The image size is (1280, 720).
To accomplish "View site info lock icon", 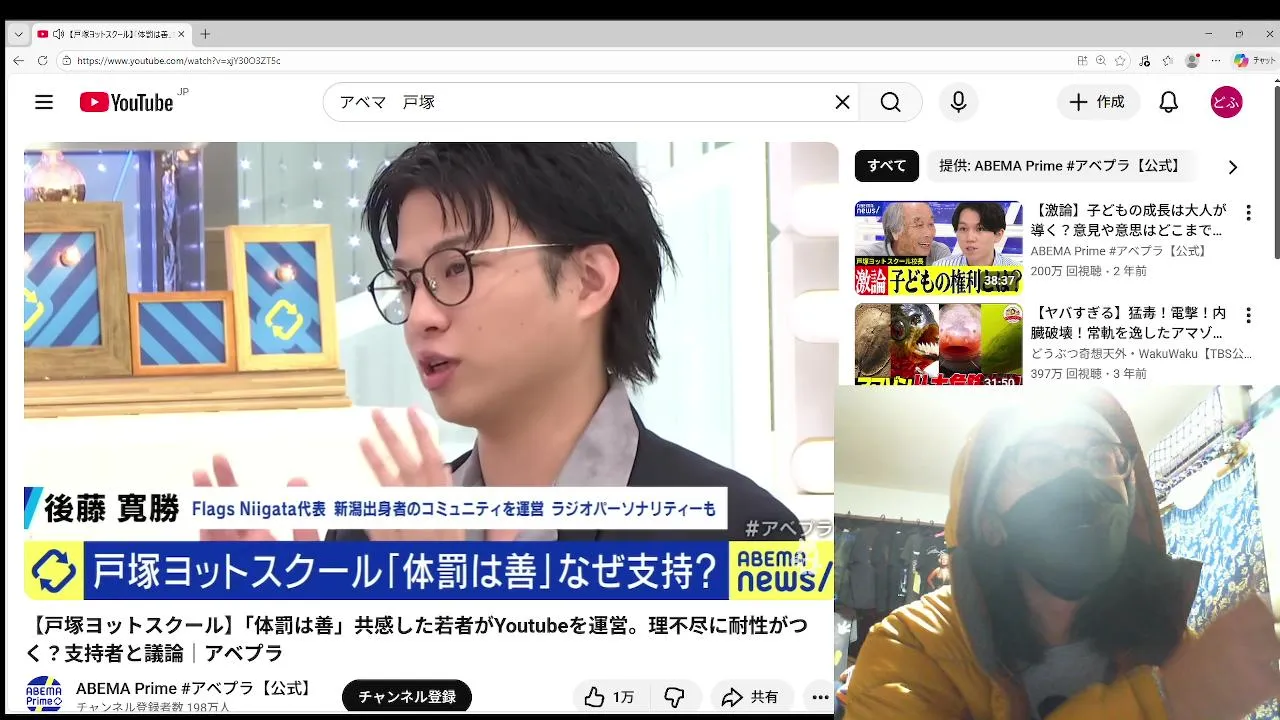I will [x=67, y=60].
